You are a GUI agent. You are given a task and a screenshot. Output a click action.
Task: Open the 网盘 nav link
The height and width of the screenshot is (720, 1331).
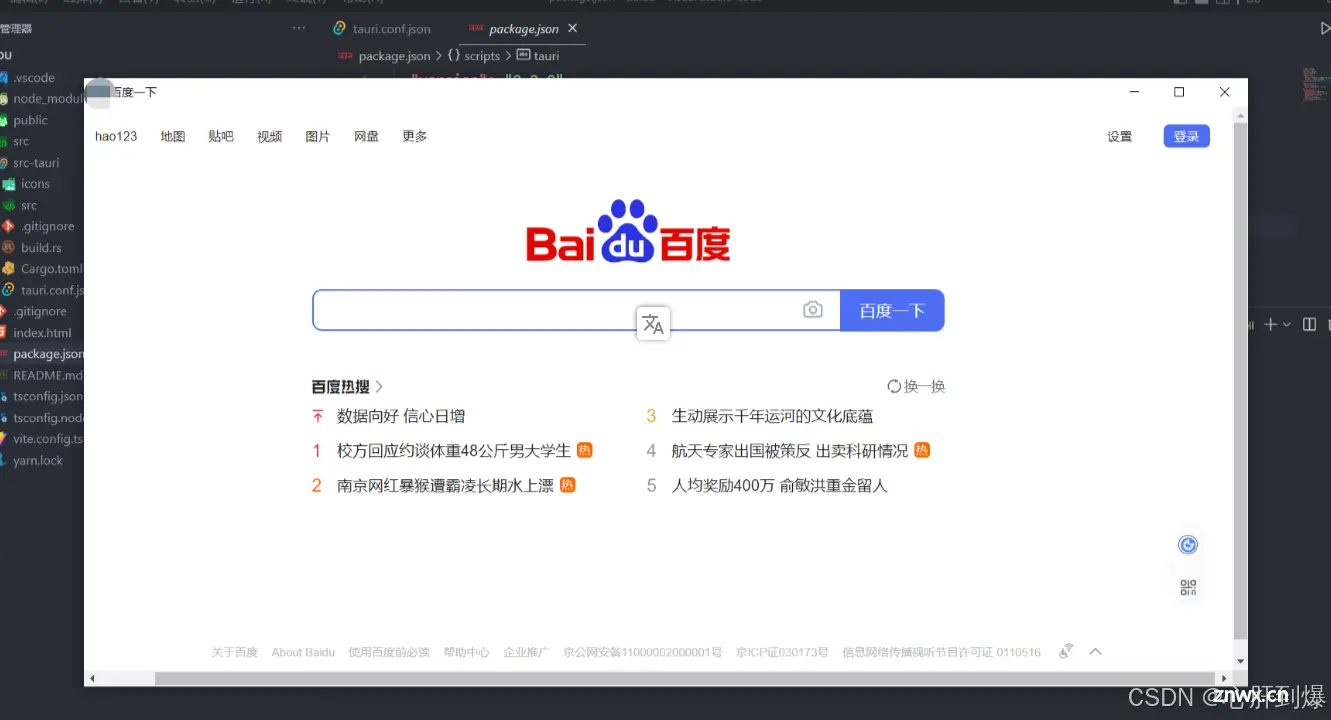(x=366, y=136)
